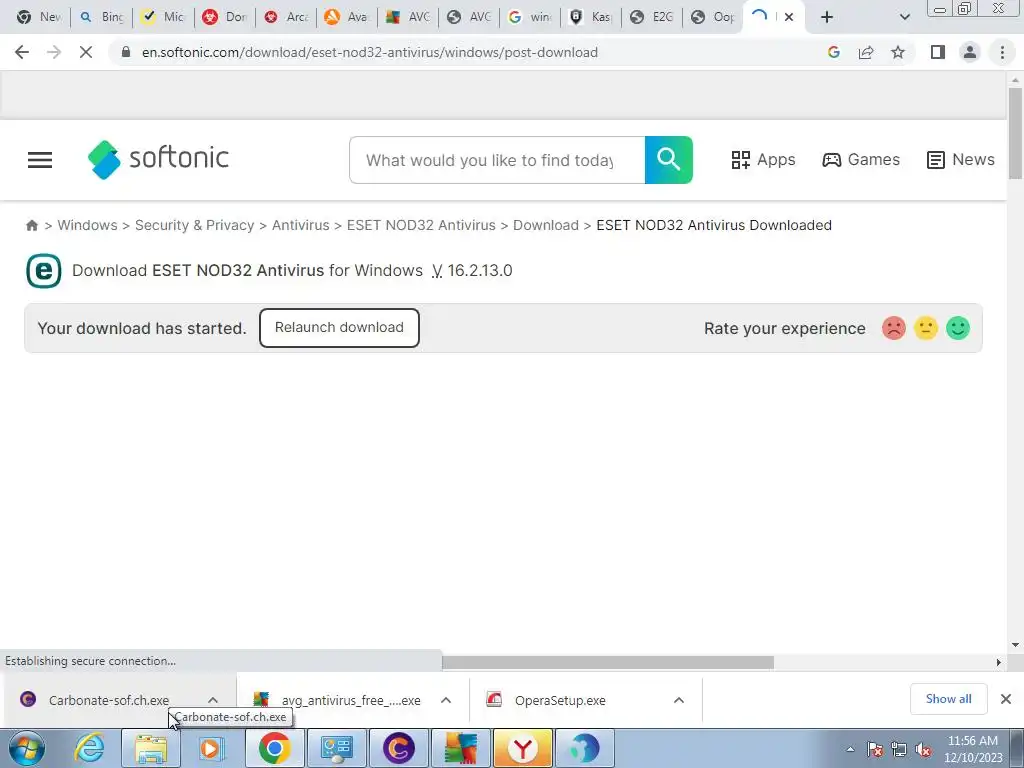Click the lock icon in address bar

coord(126,52)
